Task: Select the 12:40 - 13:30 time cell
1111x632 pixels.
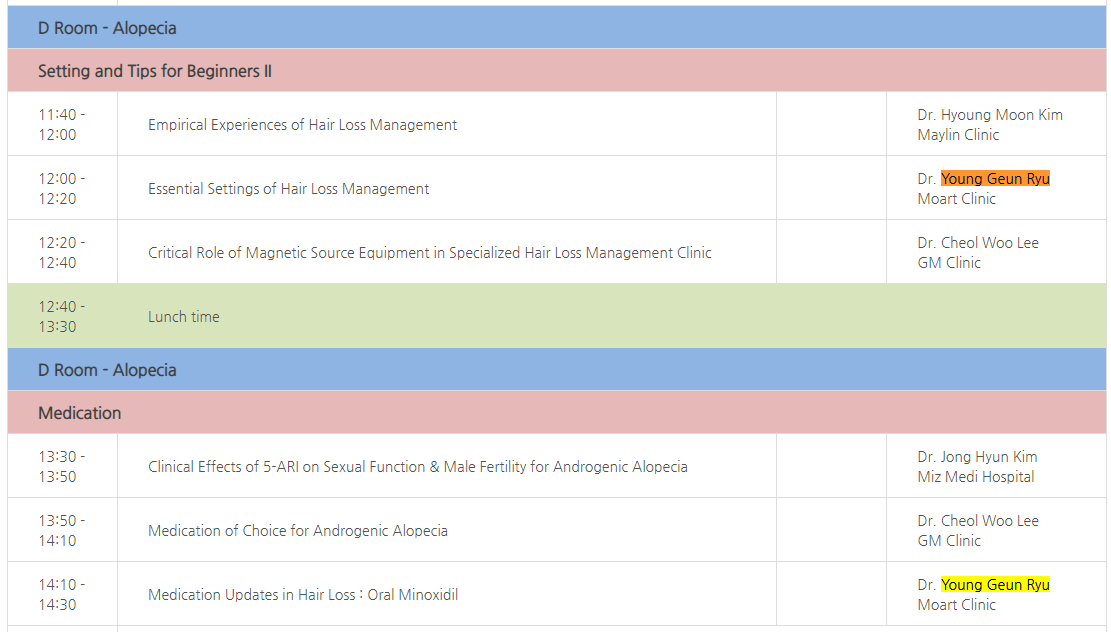Action: (62, 316)
